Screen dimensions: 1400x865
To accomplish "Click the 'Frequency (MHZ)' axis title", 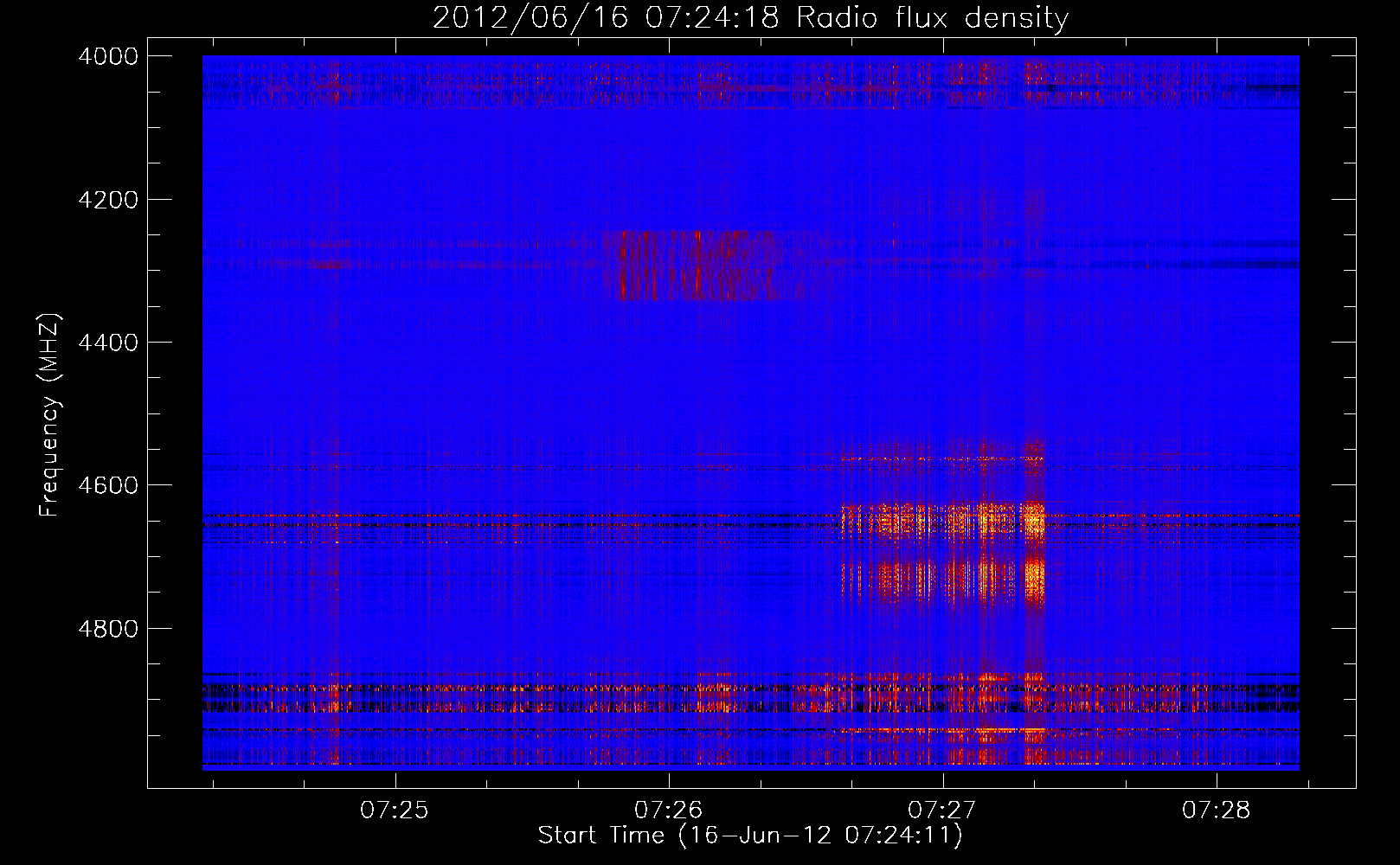I will 50,415.
